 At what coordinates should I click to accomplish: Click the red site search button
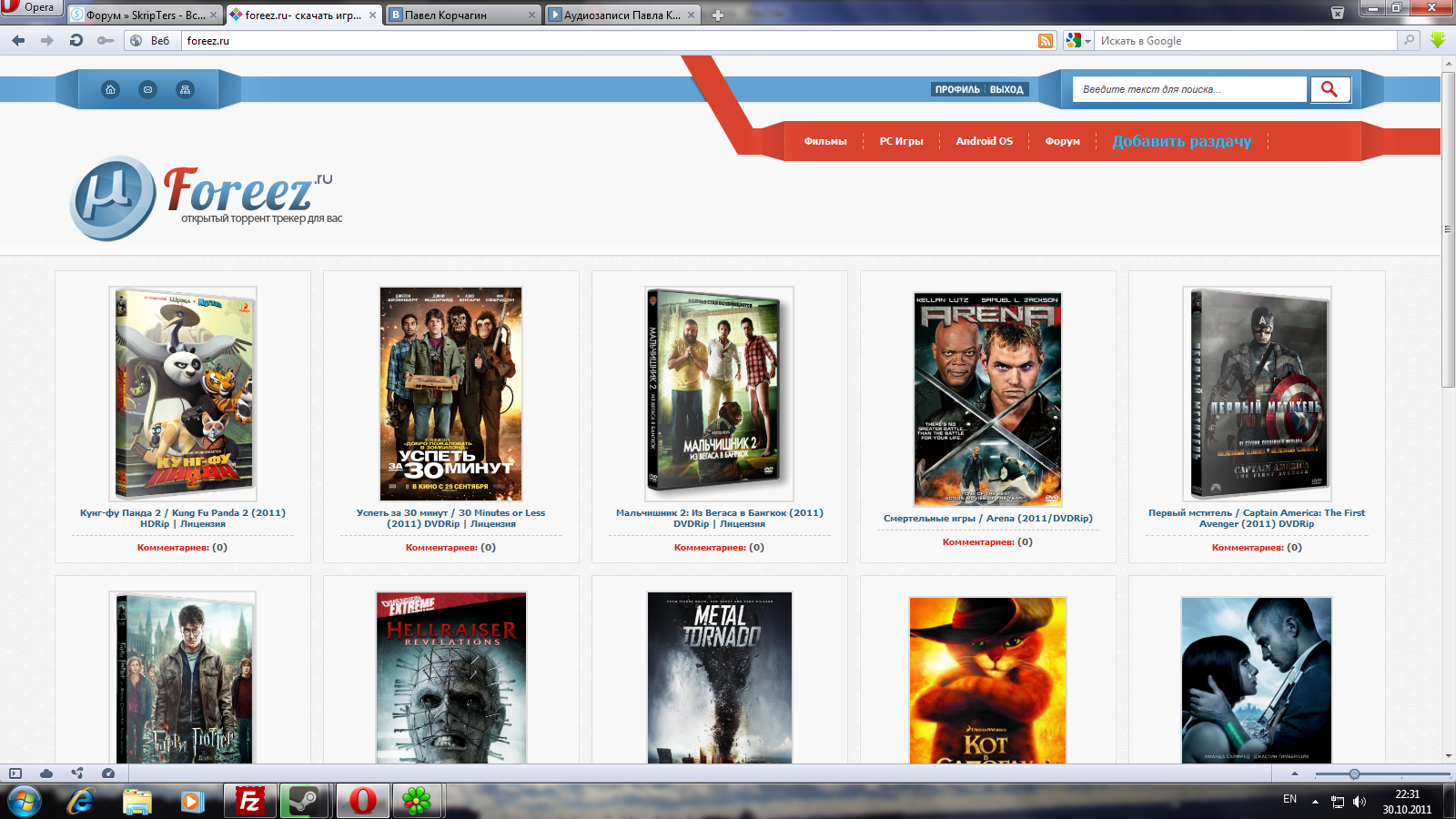[x=1330, y=89]
